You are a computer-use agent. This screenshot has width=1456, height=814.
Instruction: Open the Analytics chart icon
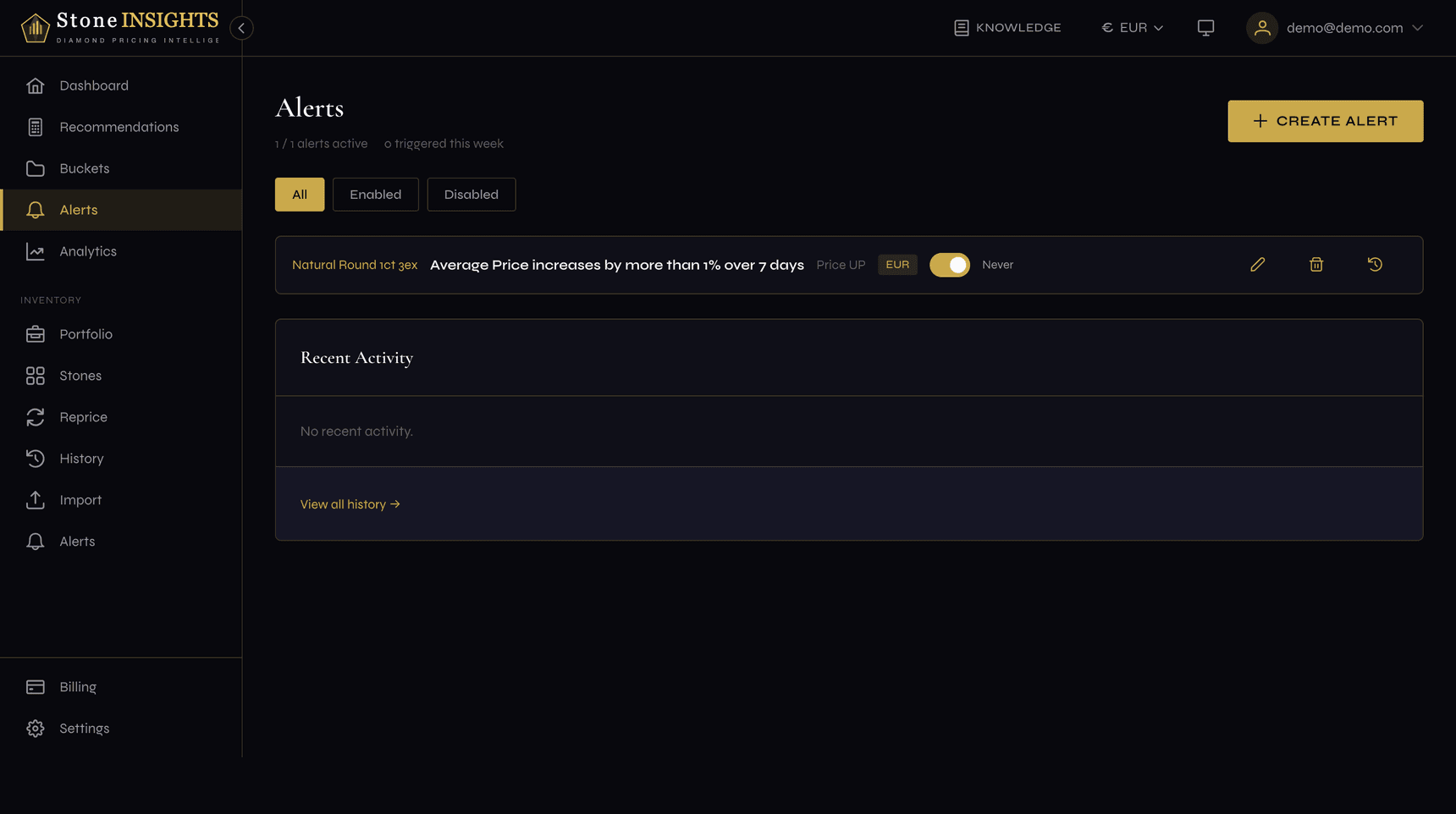pos(35,250)
